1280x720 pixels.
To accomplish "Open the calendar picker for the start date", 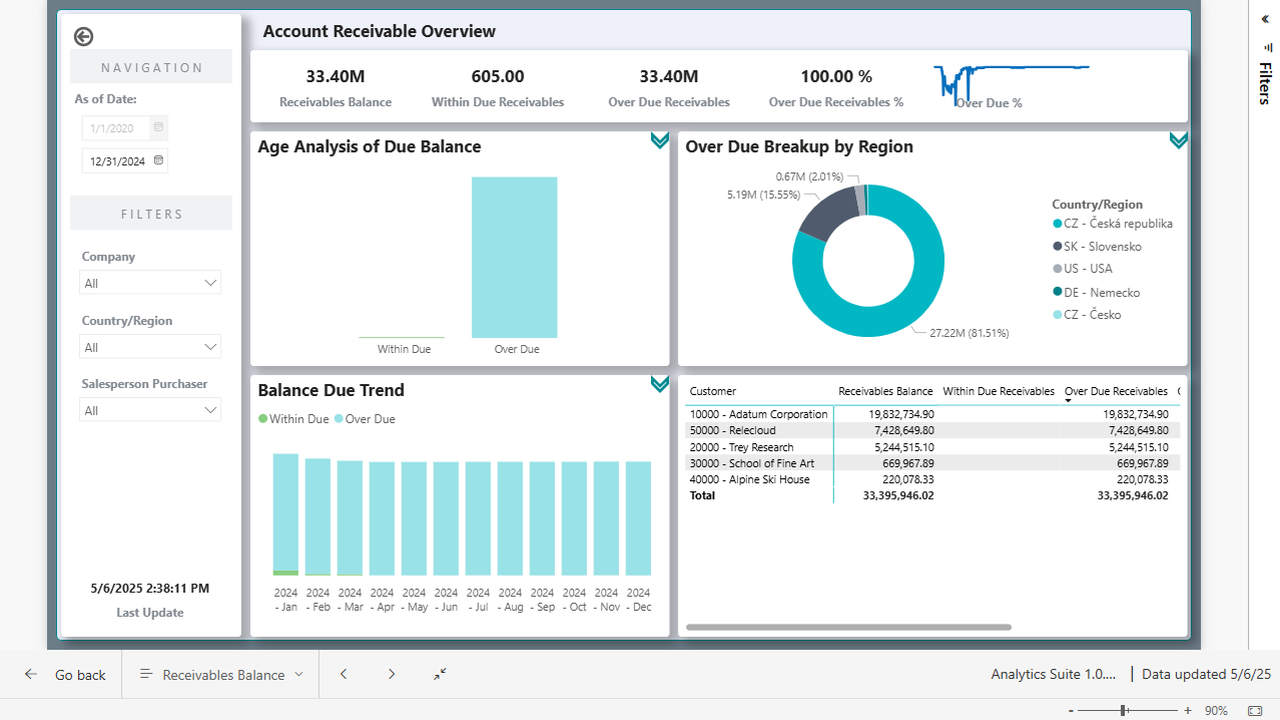I will pos(158,128).
